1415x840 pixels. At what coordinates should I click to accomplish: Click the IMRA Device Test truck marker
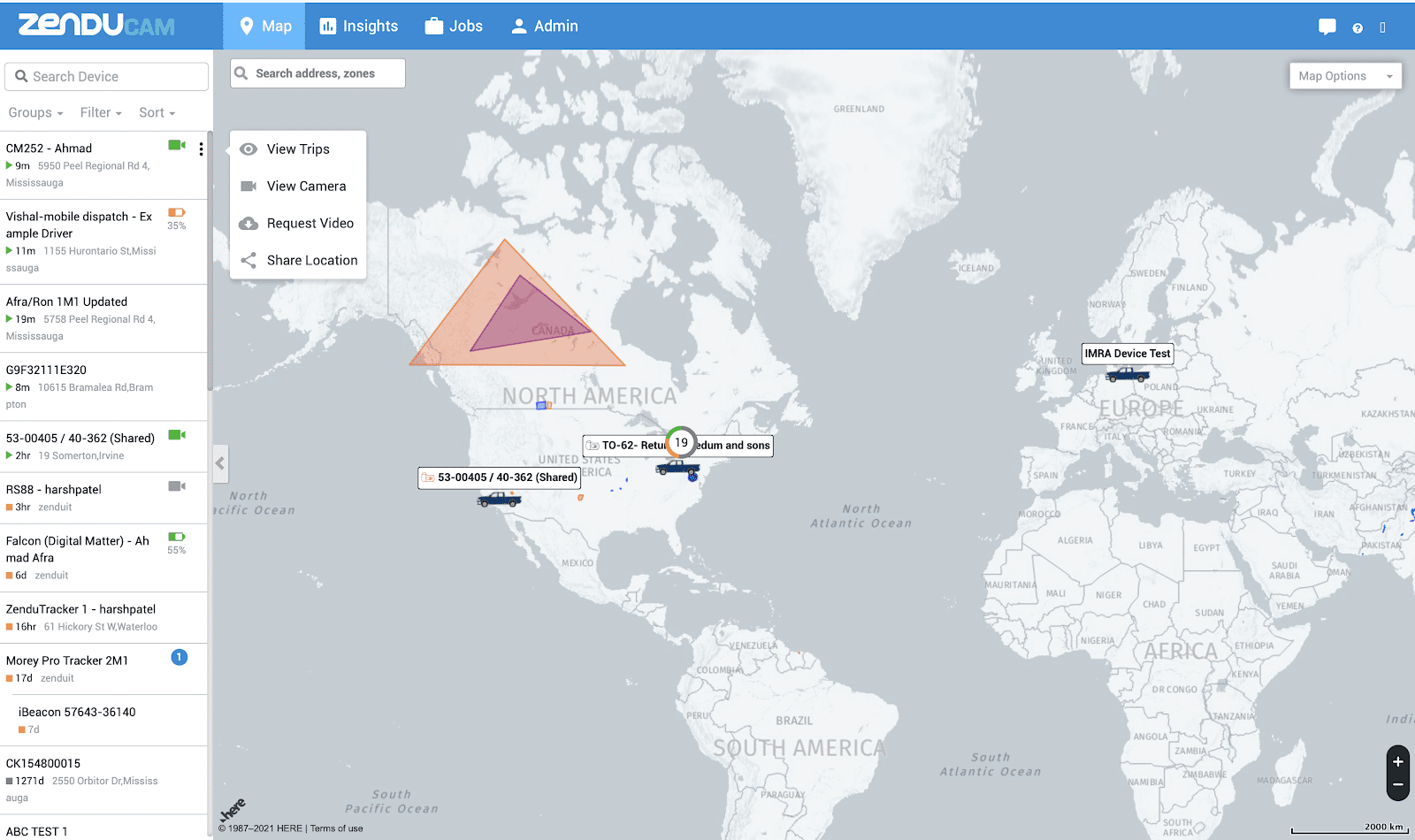[x=1127, y=375]
